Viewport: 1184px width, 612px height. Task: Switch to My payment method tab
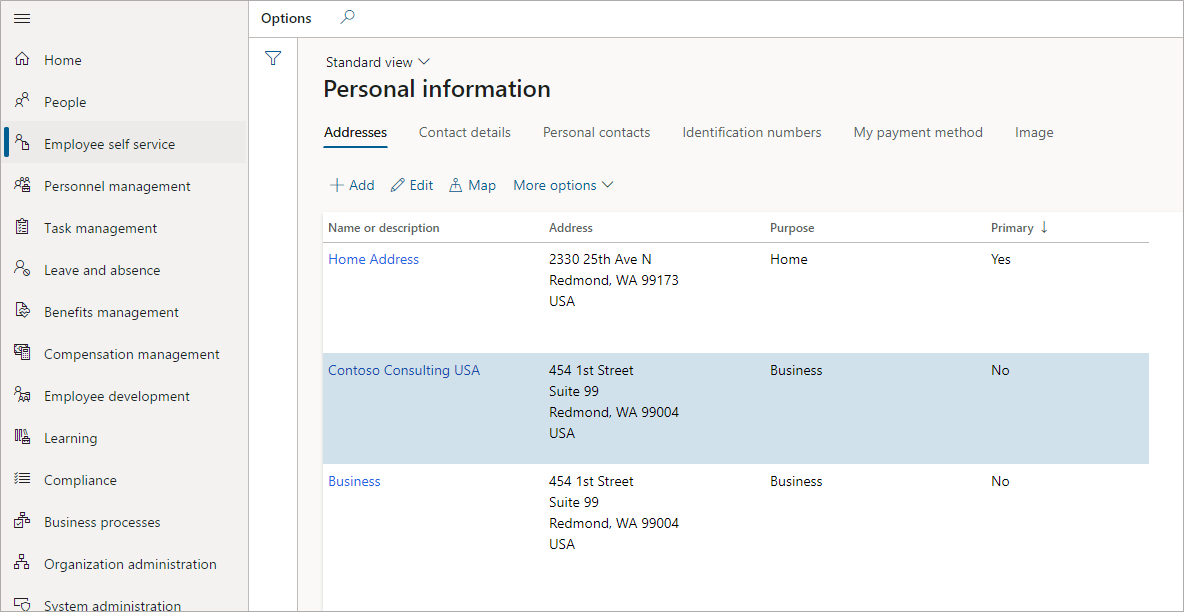[x=918, y=132]
